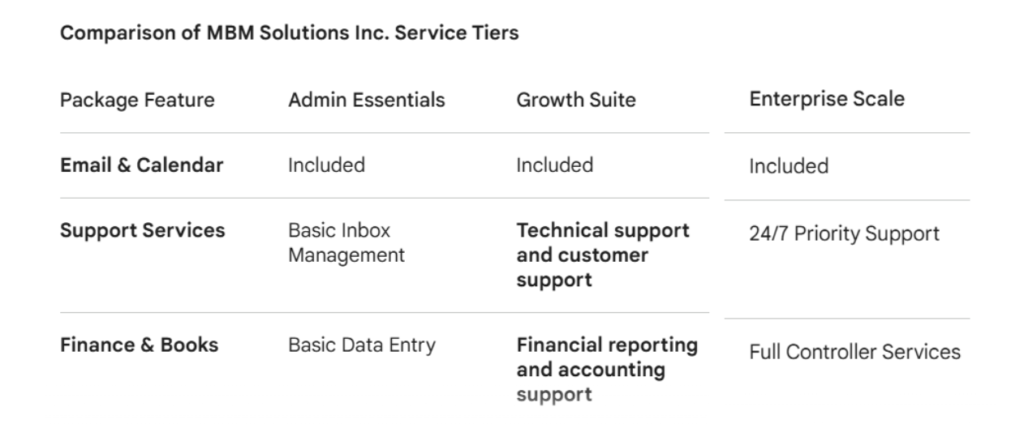Click the "Admin Essentials" column header
1024x424 pixels.
pyautogui.click(x=366, y=100)
